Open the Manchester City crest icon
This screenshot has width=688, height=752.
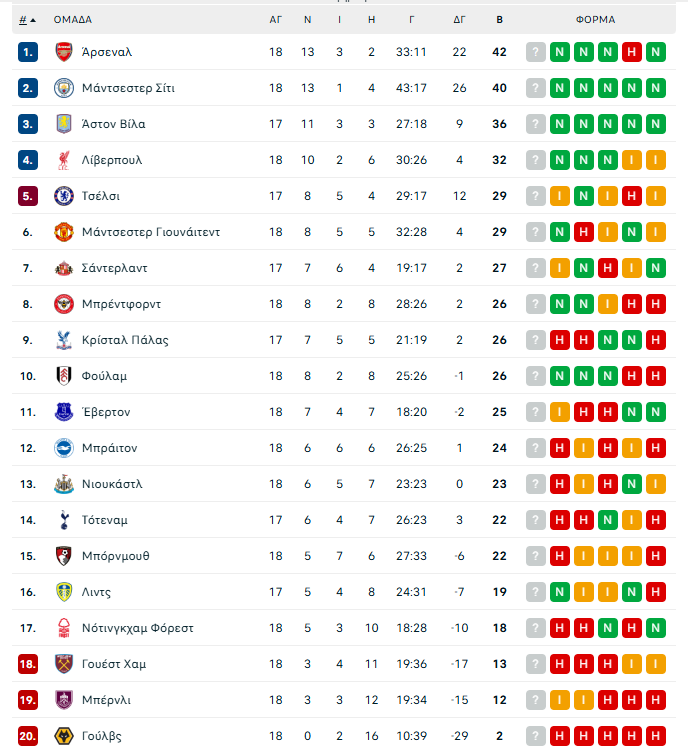pyautogui.click(x=64, y=88)
